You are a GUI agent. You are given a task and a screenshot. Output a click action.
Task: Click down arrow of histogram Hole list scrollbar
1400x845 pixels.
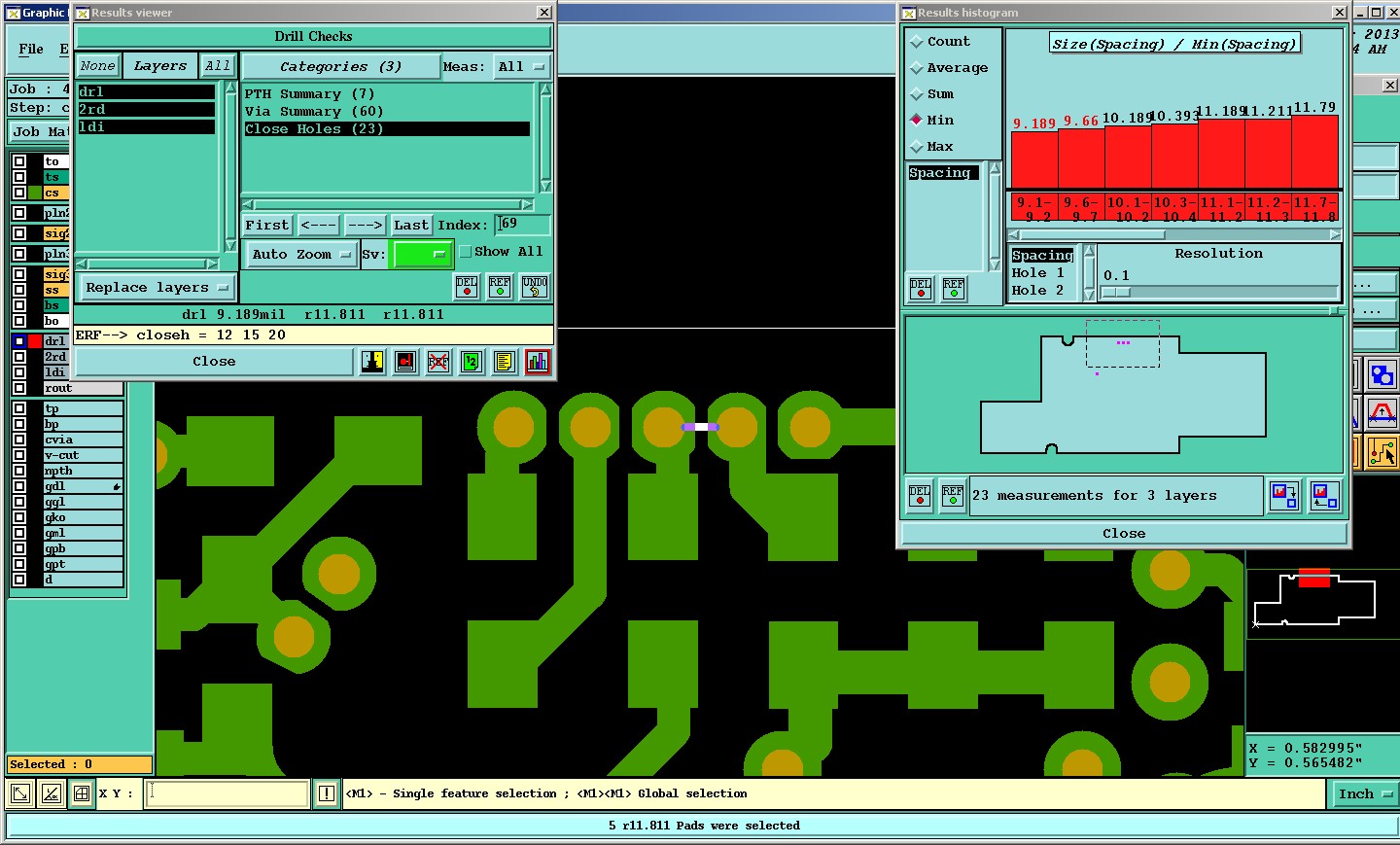(1089, 294)
